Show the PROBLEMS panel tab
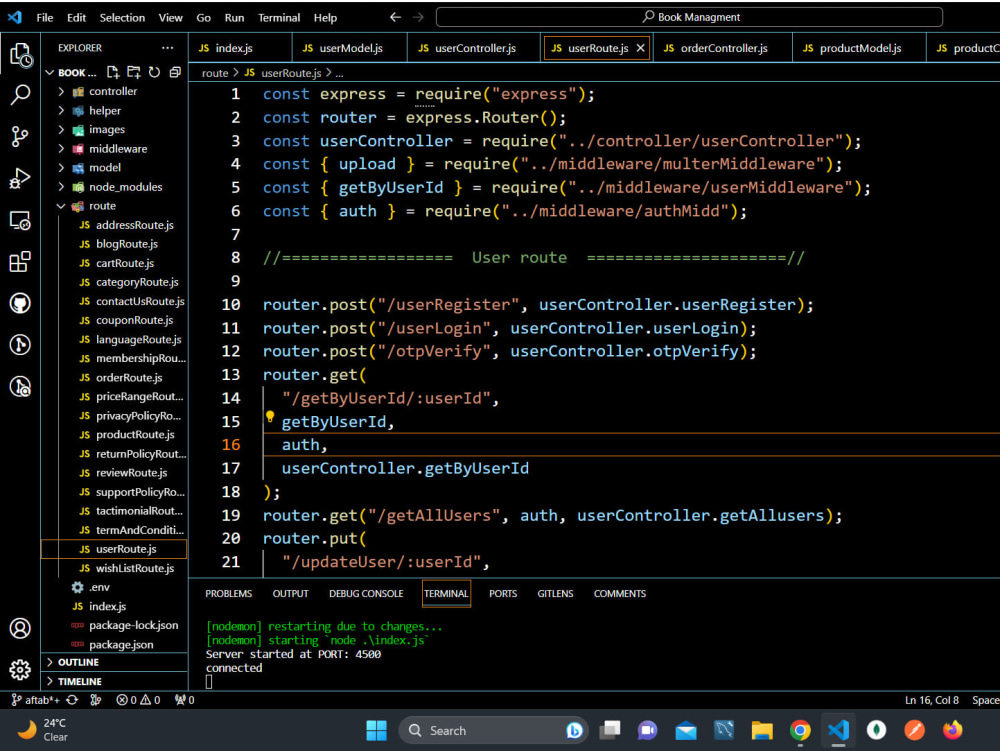The height and width of the screenshot is (751, 1000). [x=228, y=594]
